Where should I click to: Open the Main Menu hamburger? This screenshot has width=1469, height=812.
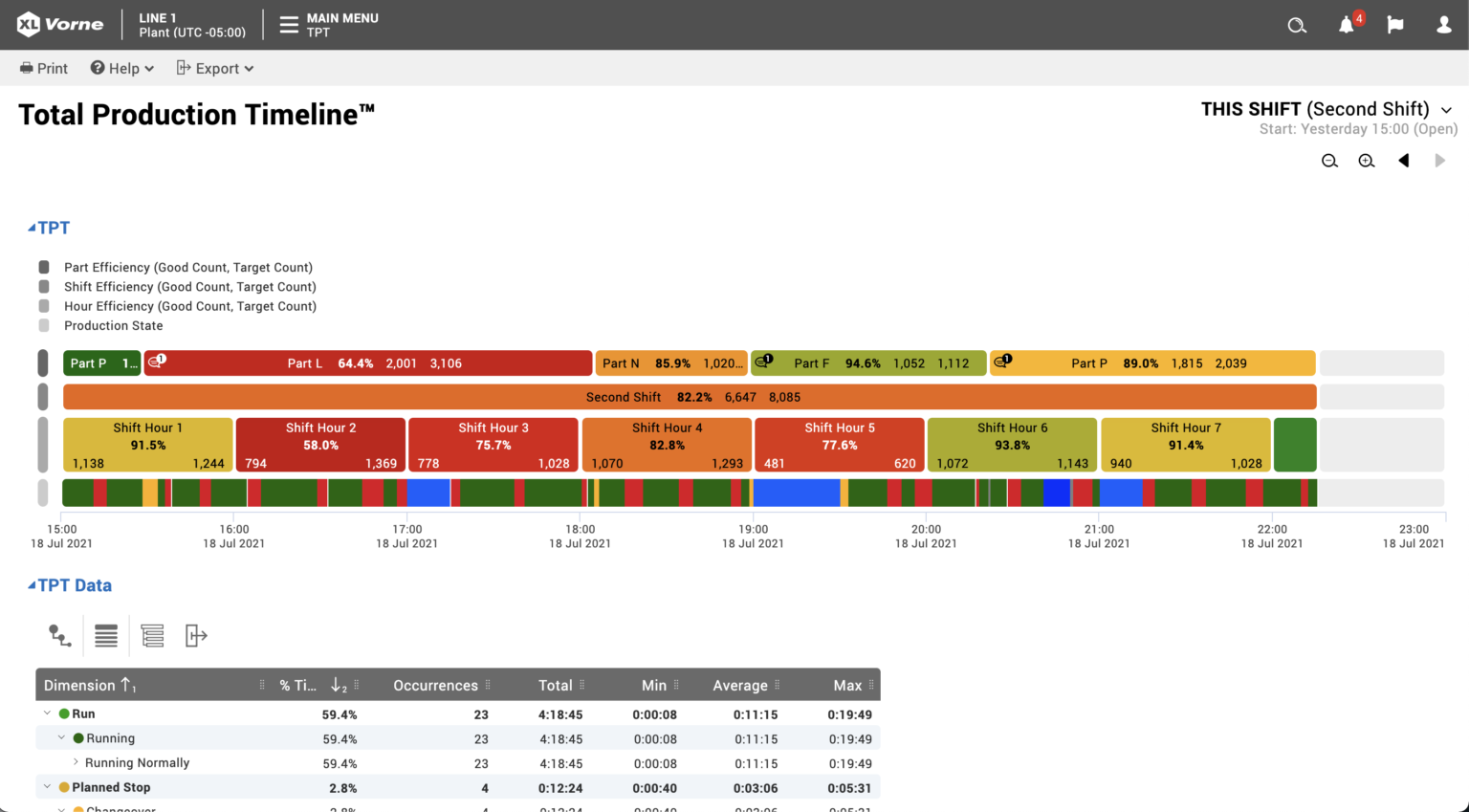coord(288,25)
